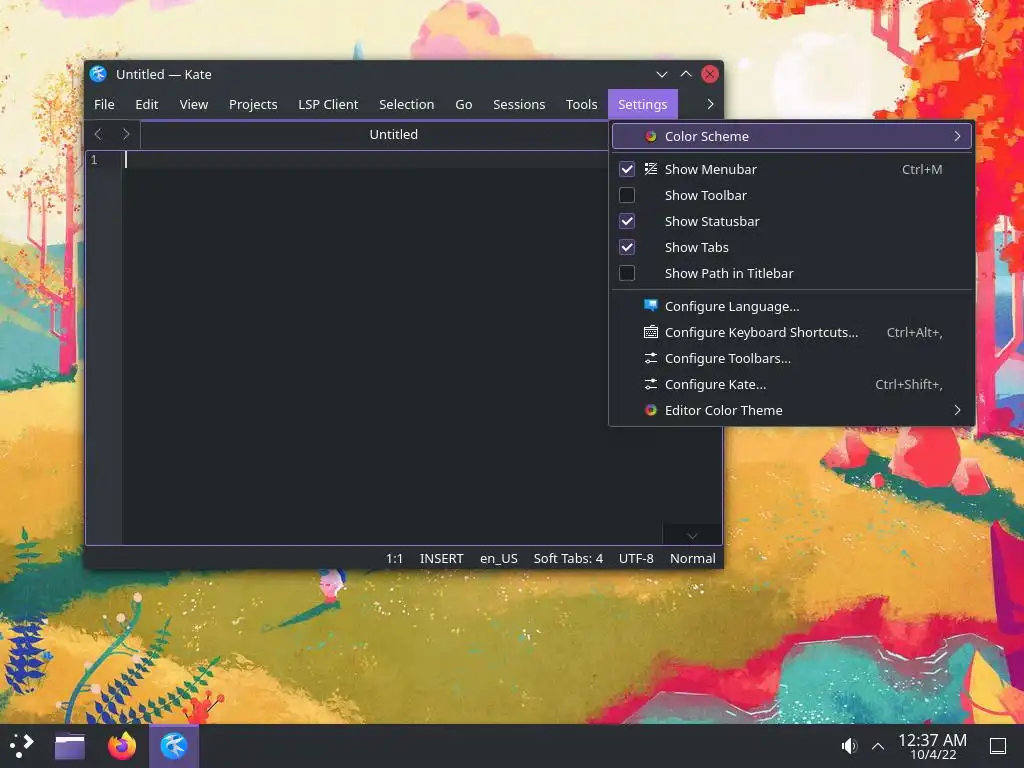Screen dimensions: 1024x768
Task: Go to the next tab with the forward arrow
Action: click(126, 135)
